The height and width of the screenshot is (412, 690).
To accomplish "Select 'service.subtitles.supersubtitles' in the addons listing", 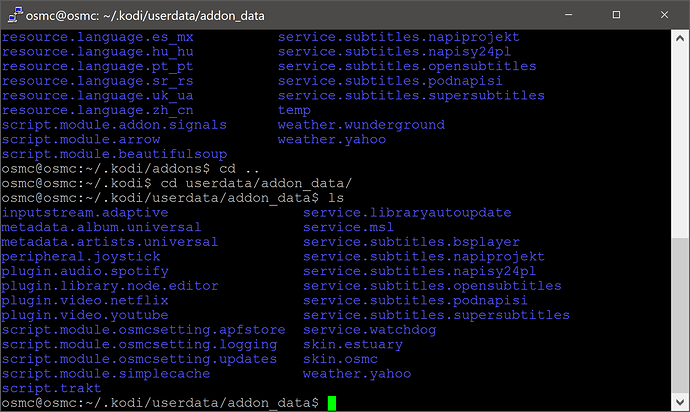I will coord(411,96).
